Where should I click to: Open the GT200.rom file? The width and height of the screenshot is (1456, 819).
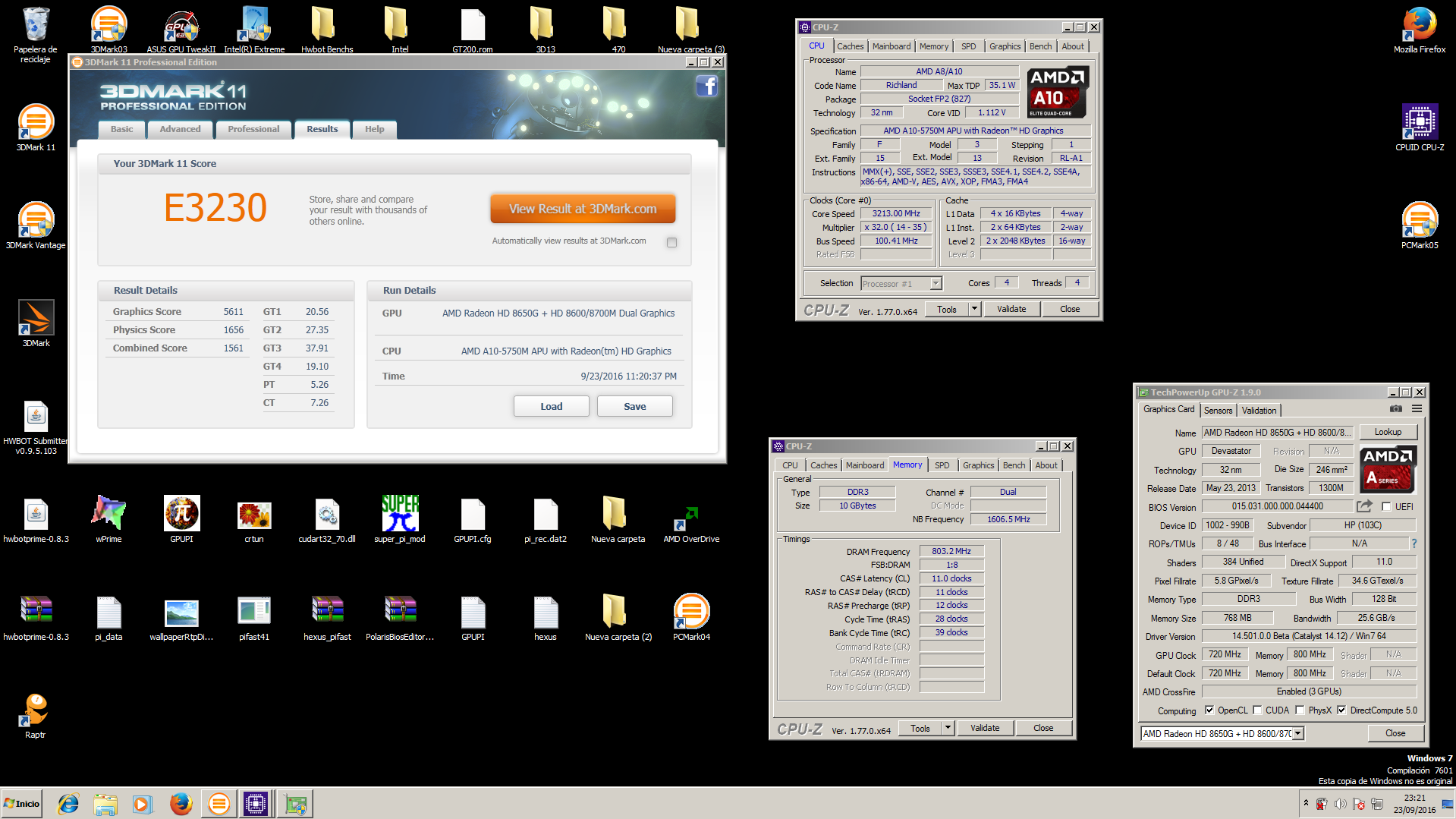[x=473, y=29]
